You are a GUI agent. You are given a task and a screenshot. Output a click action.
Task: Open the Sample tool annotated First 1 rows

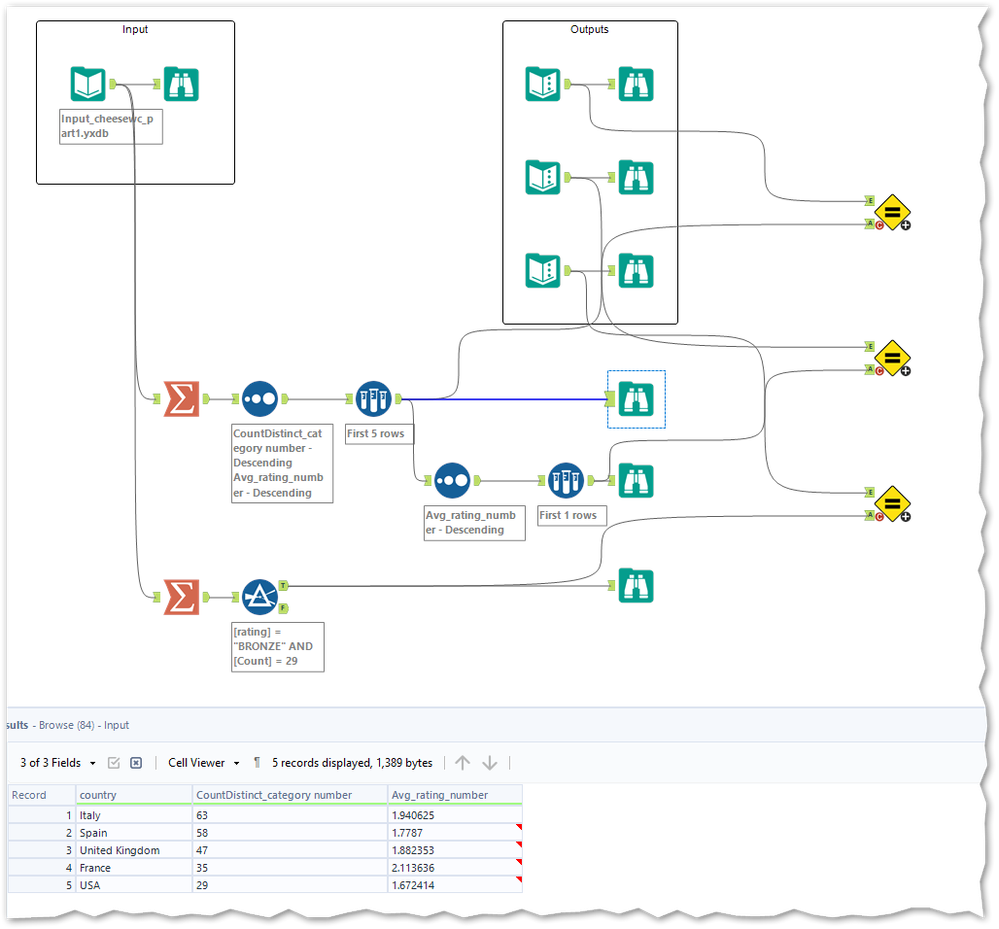566,480
